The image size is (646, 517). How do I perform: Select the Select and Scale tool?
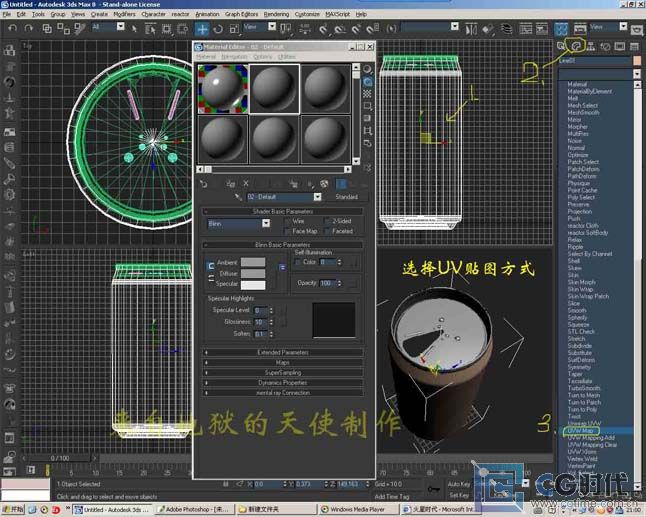[234, 29]
